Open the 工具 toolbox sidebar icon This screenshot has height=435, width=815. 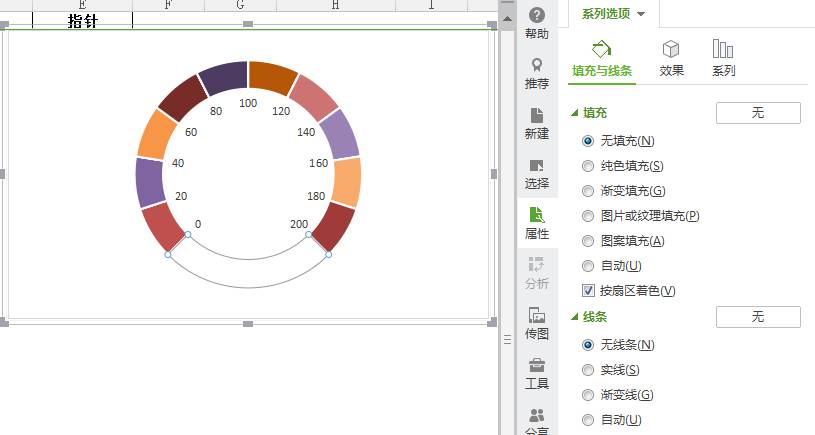pyautogui.click(x=537, y=373)
